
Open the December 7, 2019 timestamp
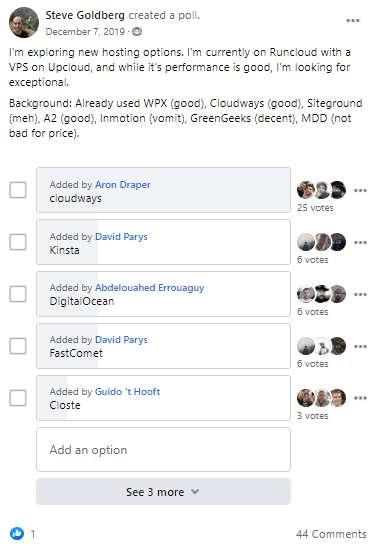tap(85, 32)
